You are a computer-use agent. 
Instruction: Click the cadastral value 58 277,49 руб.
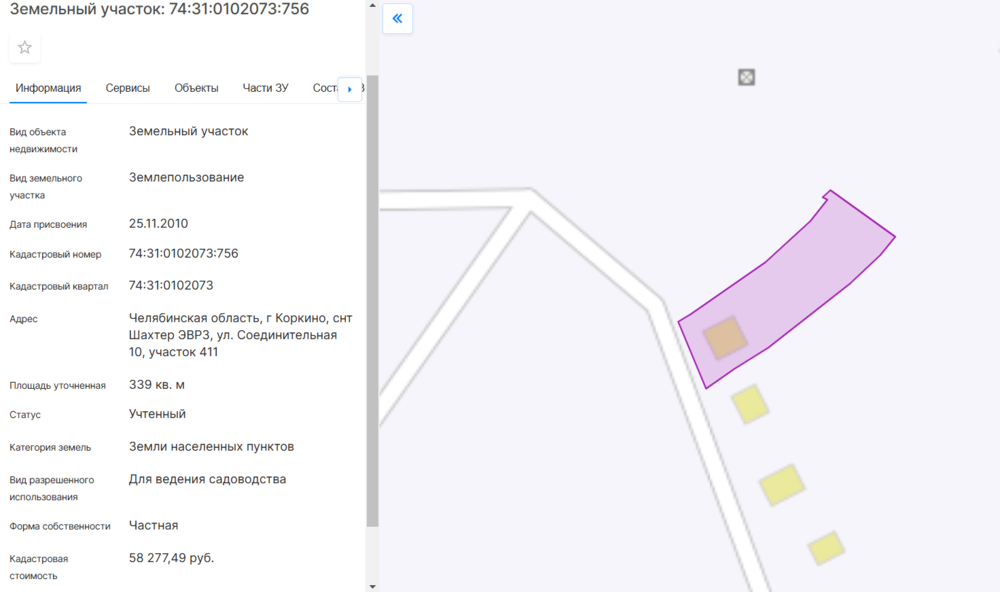pos(171,557)
